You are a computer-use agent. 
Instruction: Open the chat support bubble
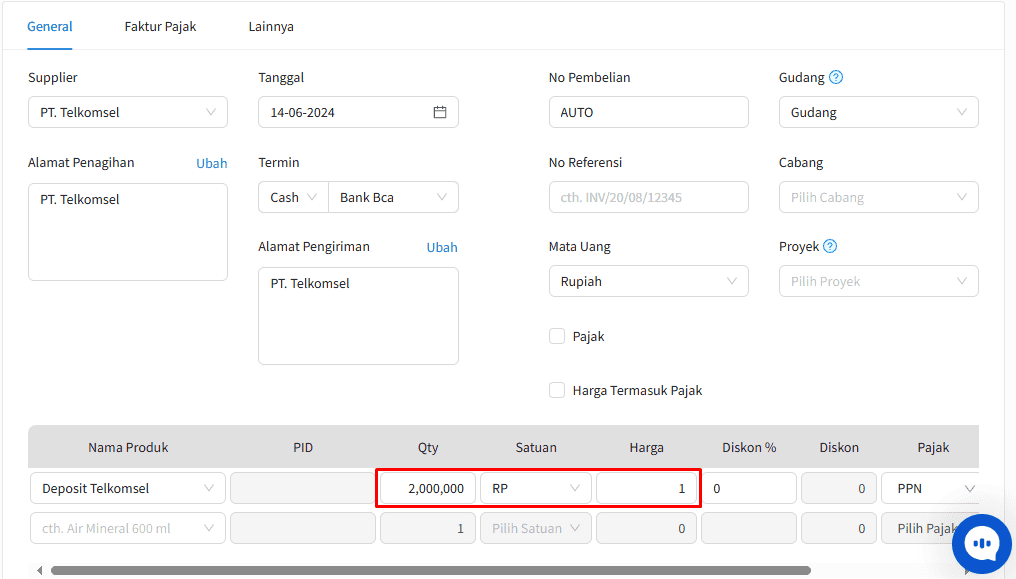(x=982, y=543)
